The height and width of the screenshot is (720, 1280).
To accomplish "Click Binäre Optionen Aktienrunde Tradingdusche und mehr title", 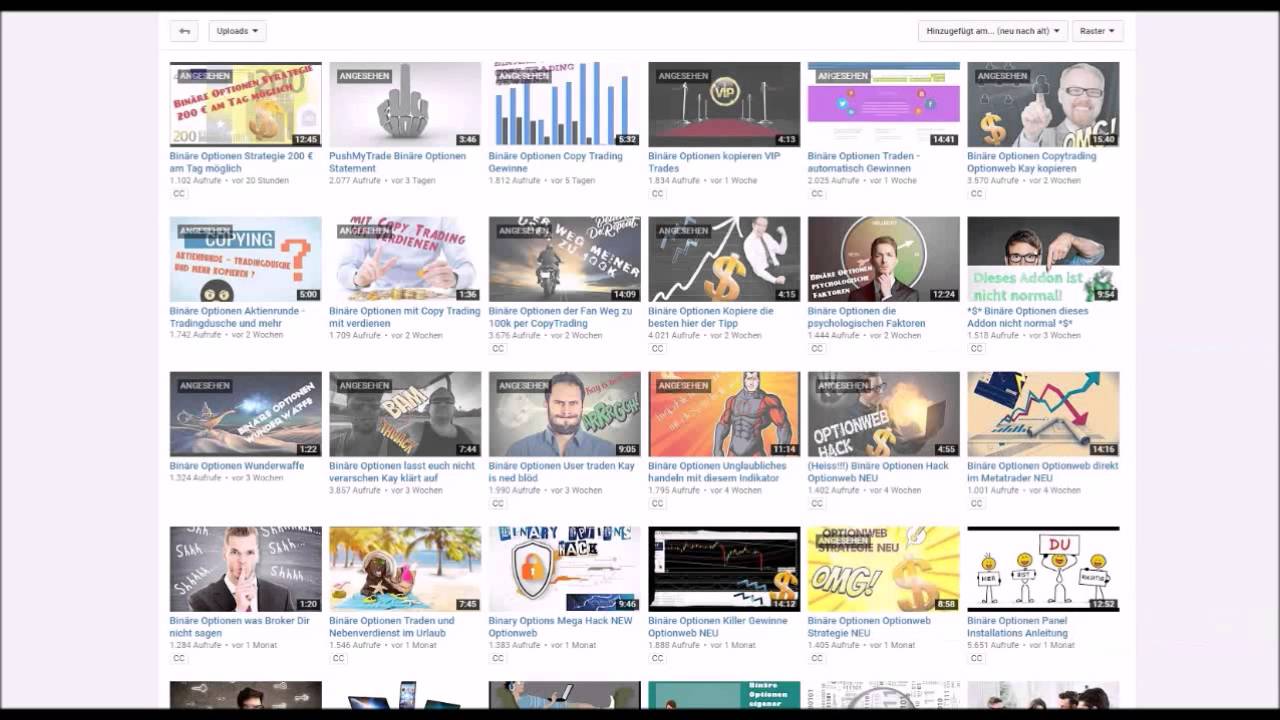I will tap(237, 317).
